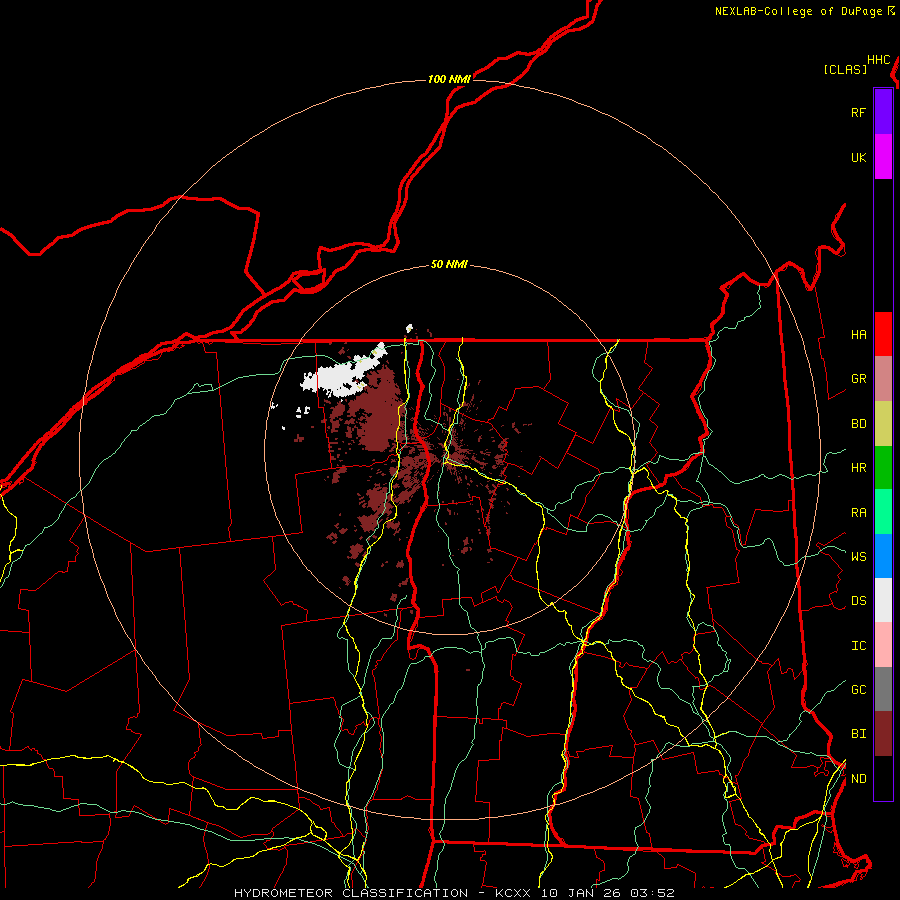900x900 pixels.
Task: Click the 50 NMI range ring label
Action: pyautogui.click(x=449, y=264)
